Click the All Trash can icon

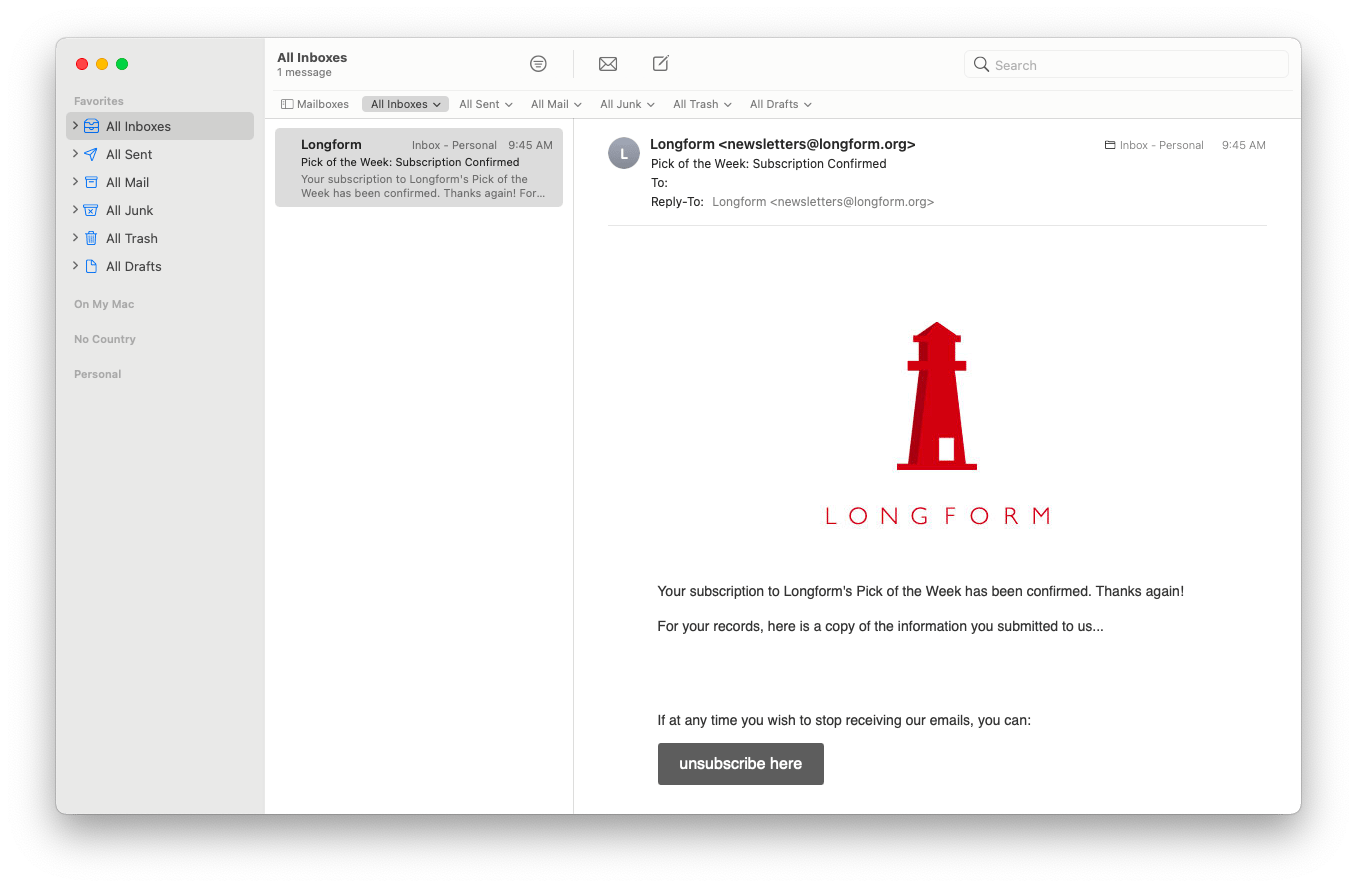(x=91, y=238)
